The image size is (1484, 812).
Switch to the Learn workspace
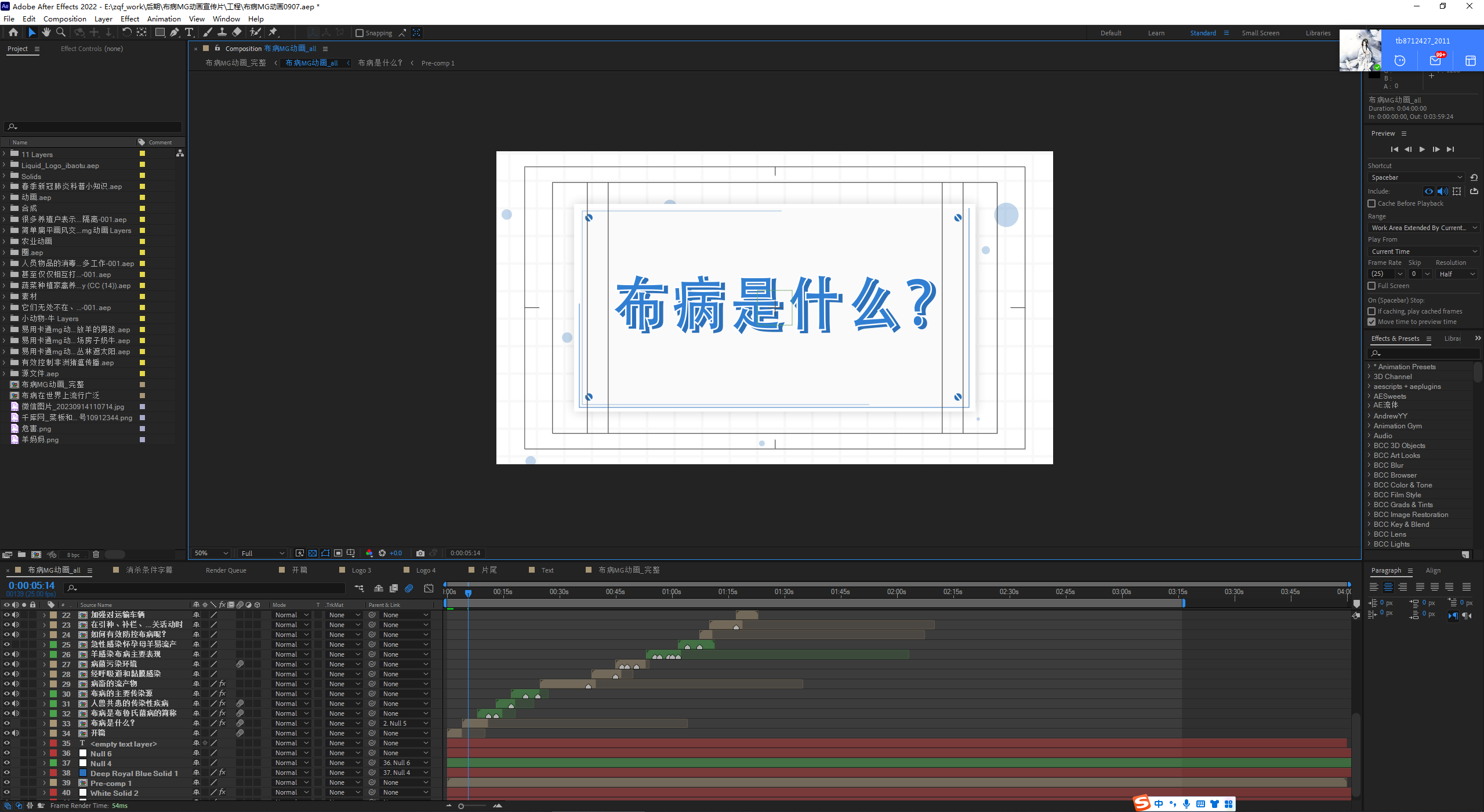pos(1156,33)
